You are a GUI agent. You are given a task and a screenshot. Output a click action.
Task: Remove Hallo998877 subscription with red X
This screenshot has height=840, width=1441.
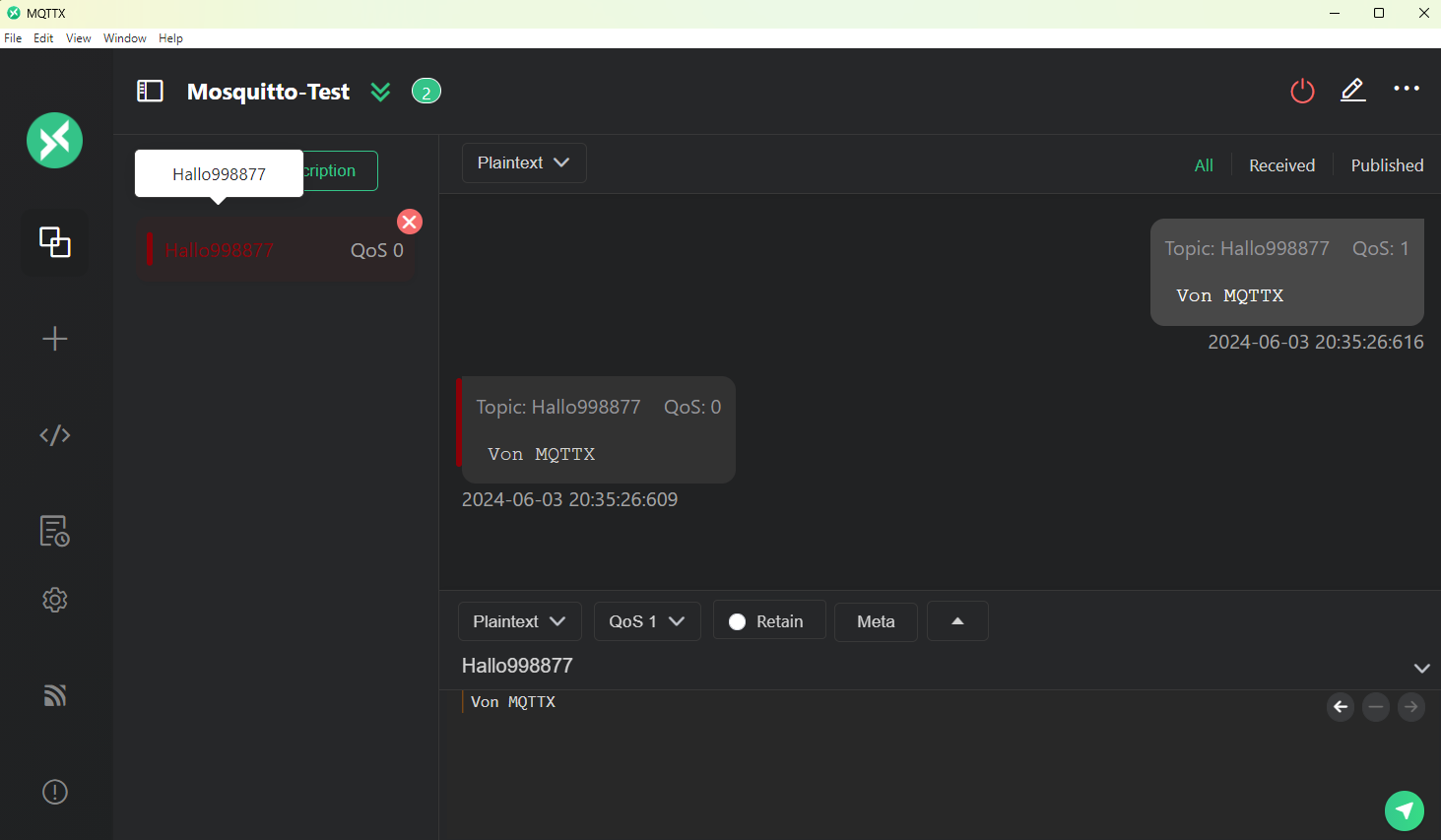[410, 222]
